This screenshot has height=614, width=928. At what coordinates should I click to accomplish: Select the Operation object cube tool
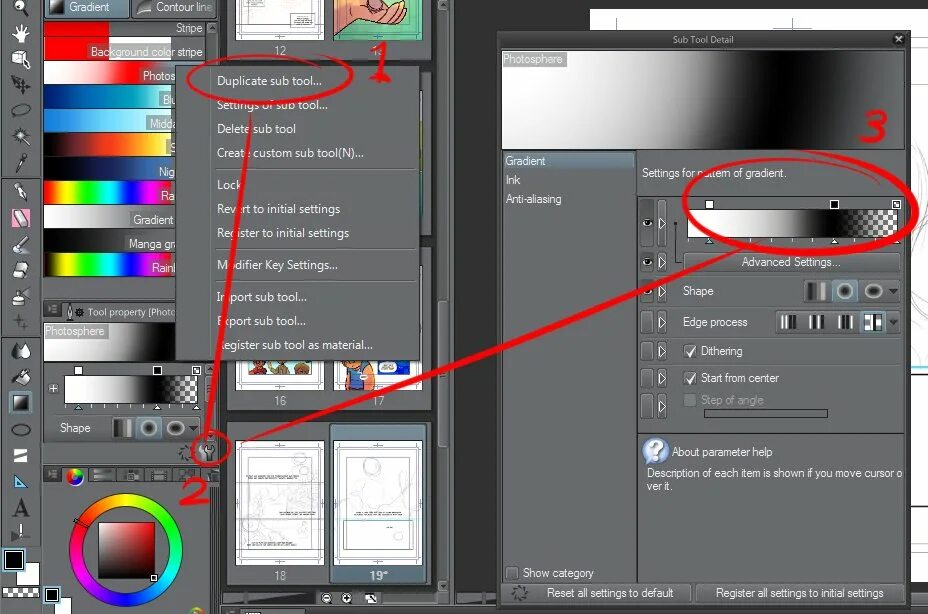21,59
